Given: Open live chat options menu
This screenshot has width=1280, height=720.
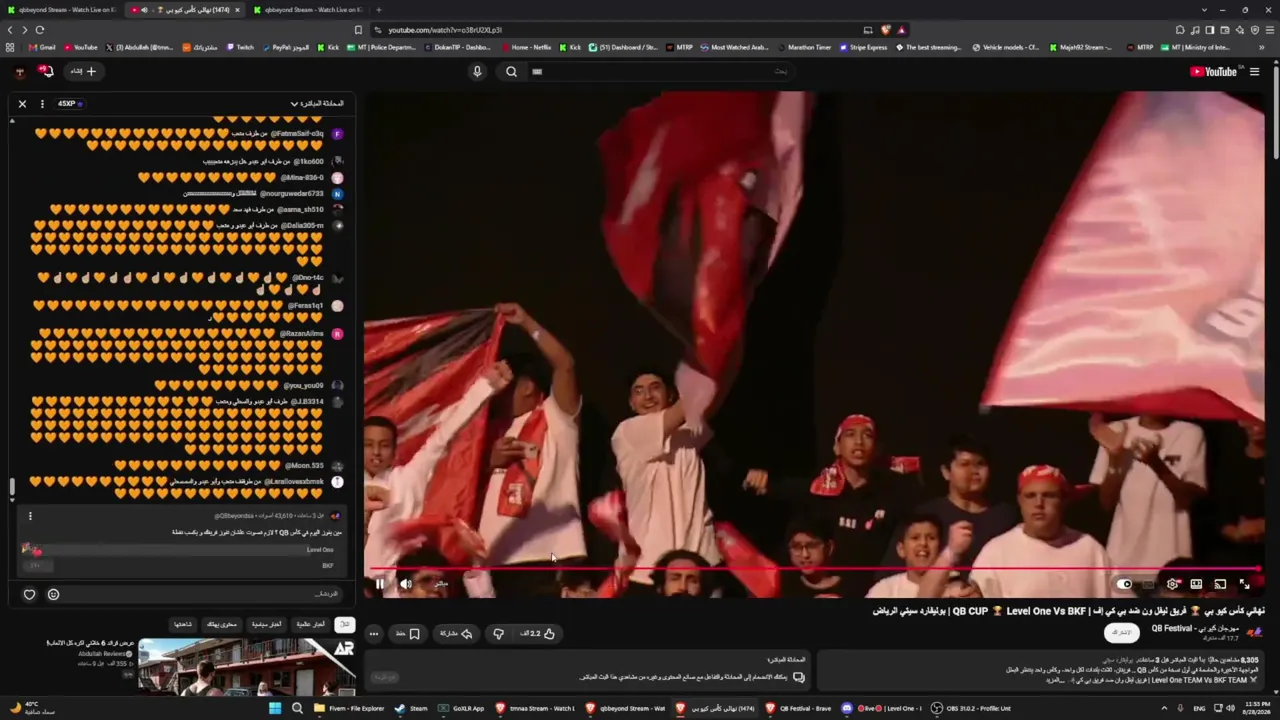Looking at the screenshot, I should tap(42, 103).
